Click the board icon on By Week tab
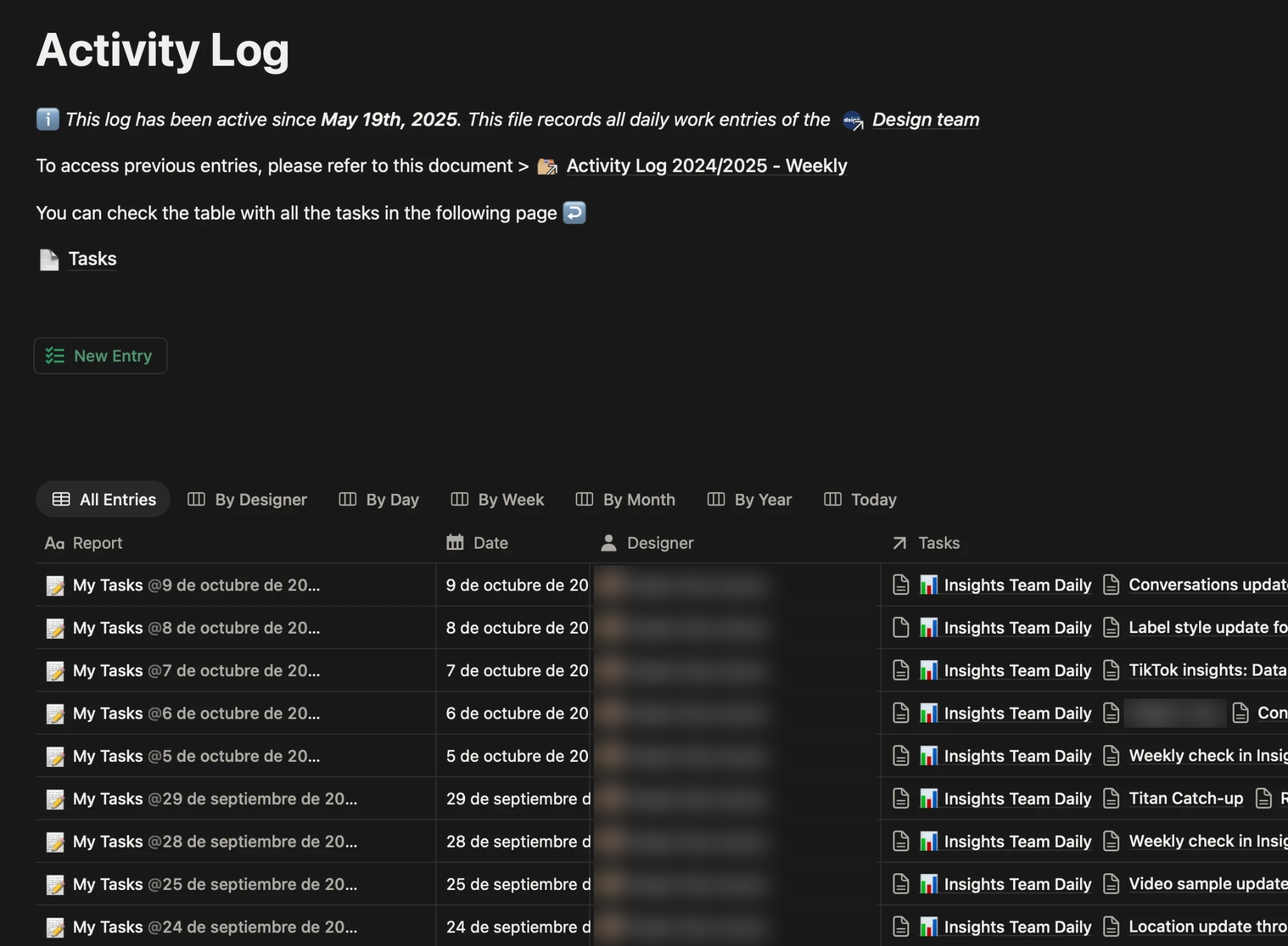 (x=459, y=499)
